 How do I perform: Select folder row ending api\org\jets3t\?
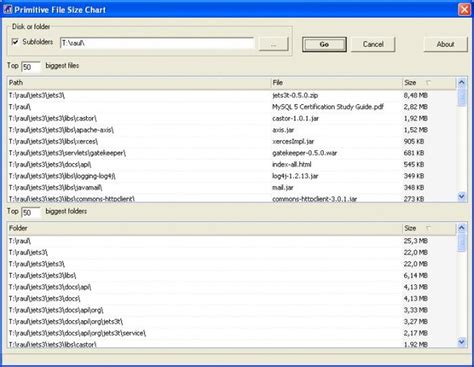[x=232, y=322]
